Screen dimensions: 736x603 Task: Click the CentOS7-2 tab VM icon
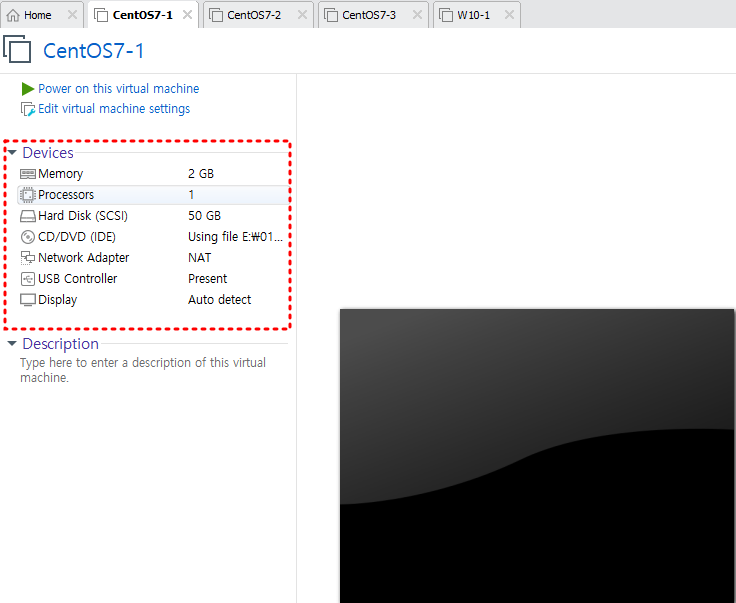(215, 15)
